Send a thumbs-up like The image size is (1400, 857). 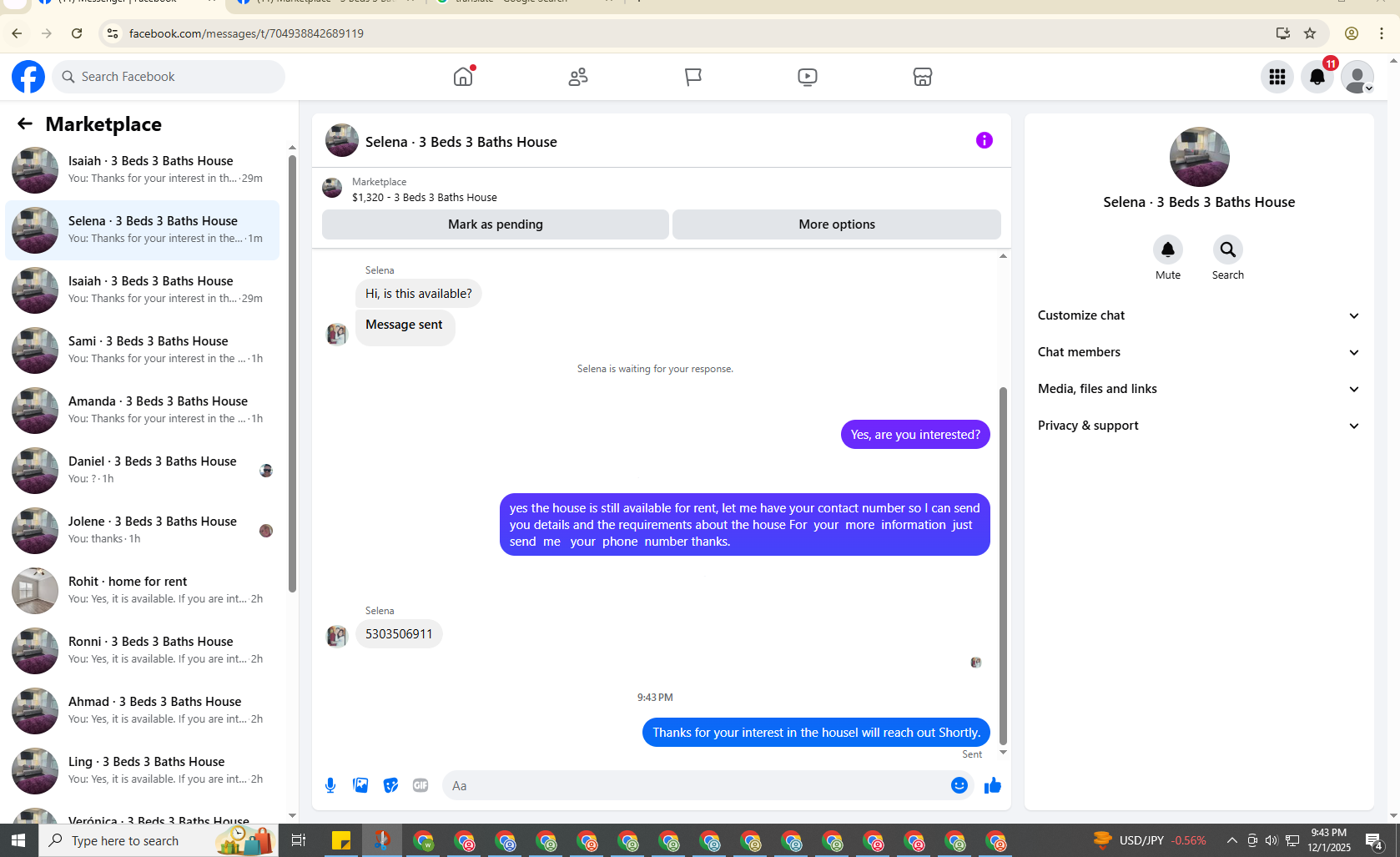[x=993, y=785]
